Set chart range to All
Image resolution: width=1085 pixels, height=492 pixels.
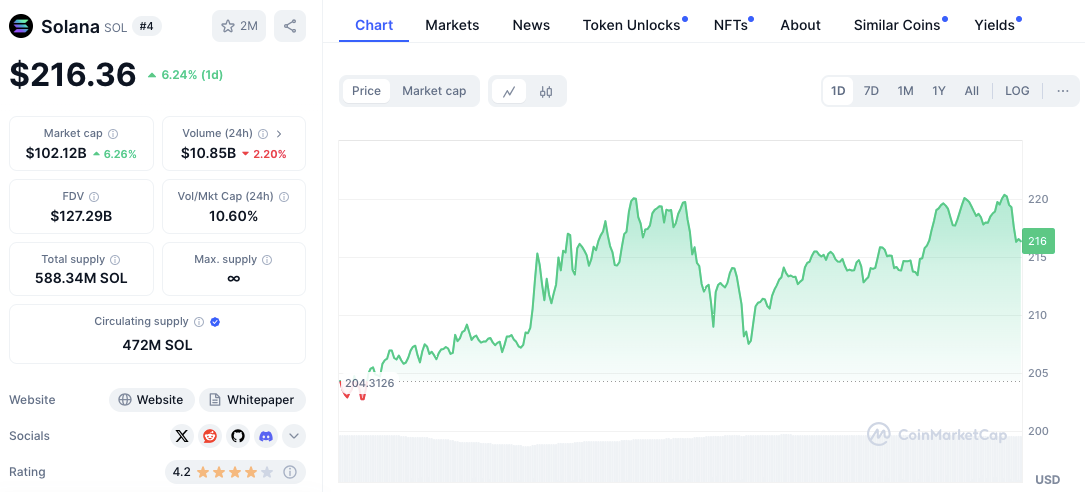tap(972, 91)
